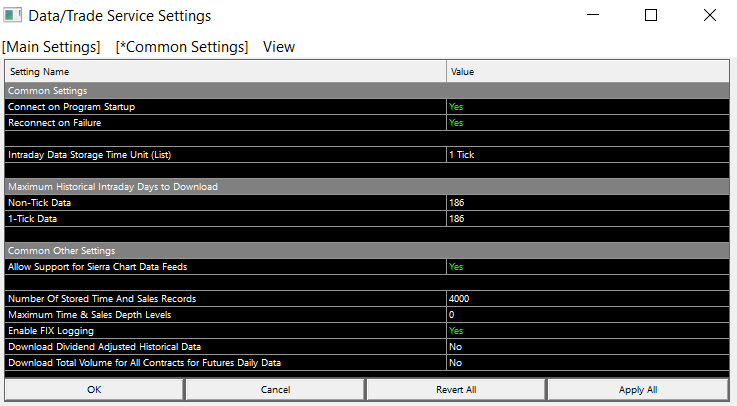The image size is (737, 406).
Task: Click the Setting Name column header
Action: pyautogui.click(x=225, y=72)
